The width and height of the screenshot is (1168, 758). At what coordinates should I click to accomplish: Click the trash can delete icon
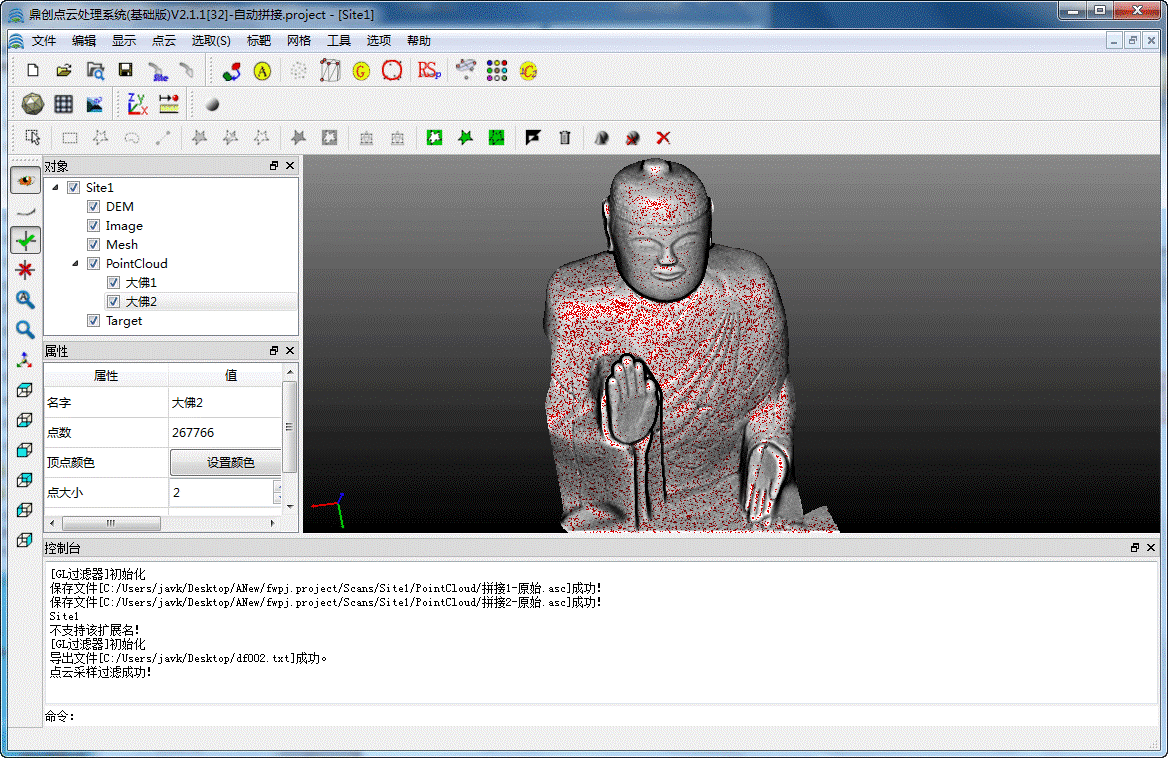tap(565, 138)
